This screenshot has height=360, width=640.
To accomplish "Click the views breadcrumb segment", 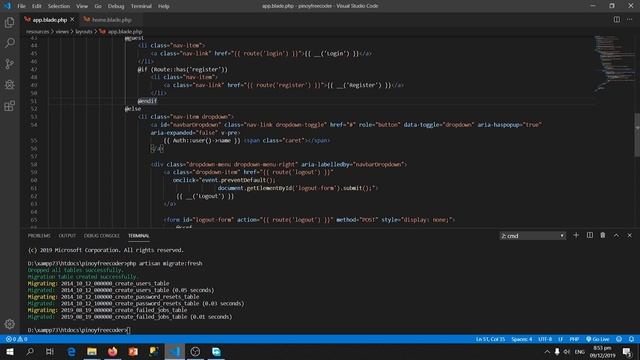I will pyautogui.click(x=62, y=31).
